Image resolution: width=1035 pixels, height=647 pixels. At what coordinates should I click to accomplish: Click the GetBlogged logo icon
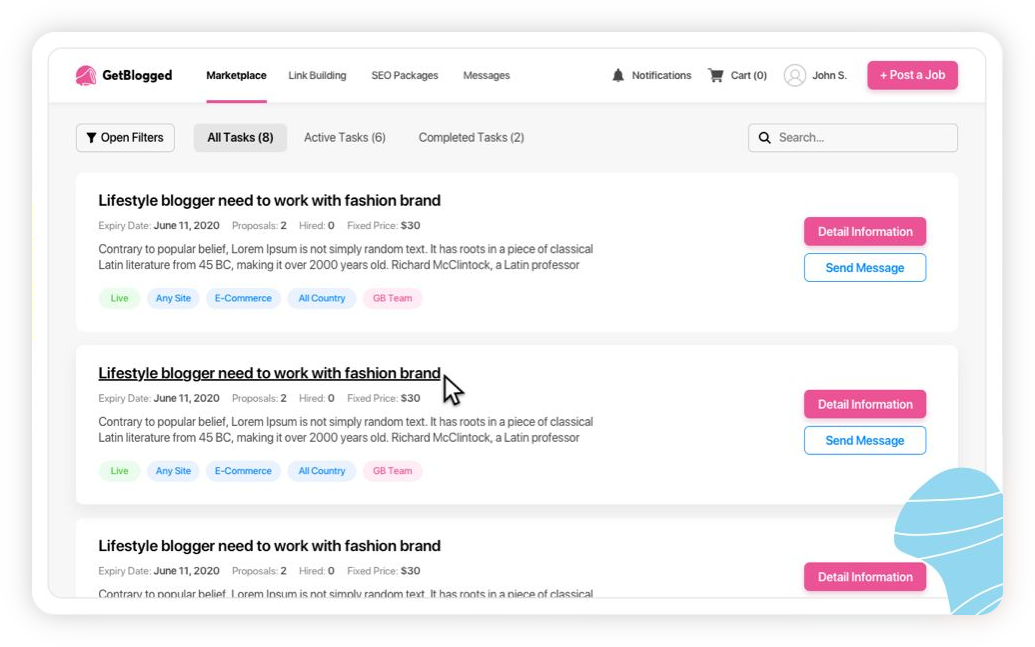86,75
